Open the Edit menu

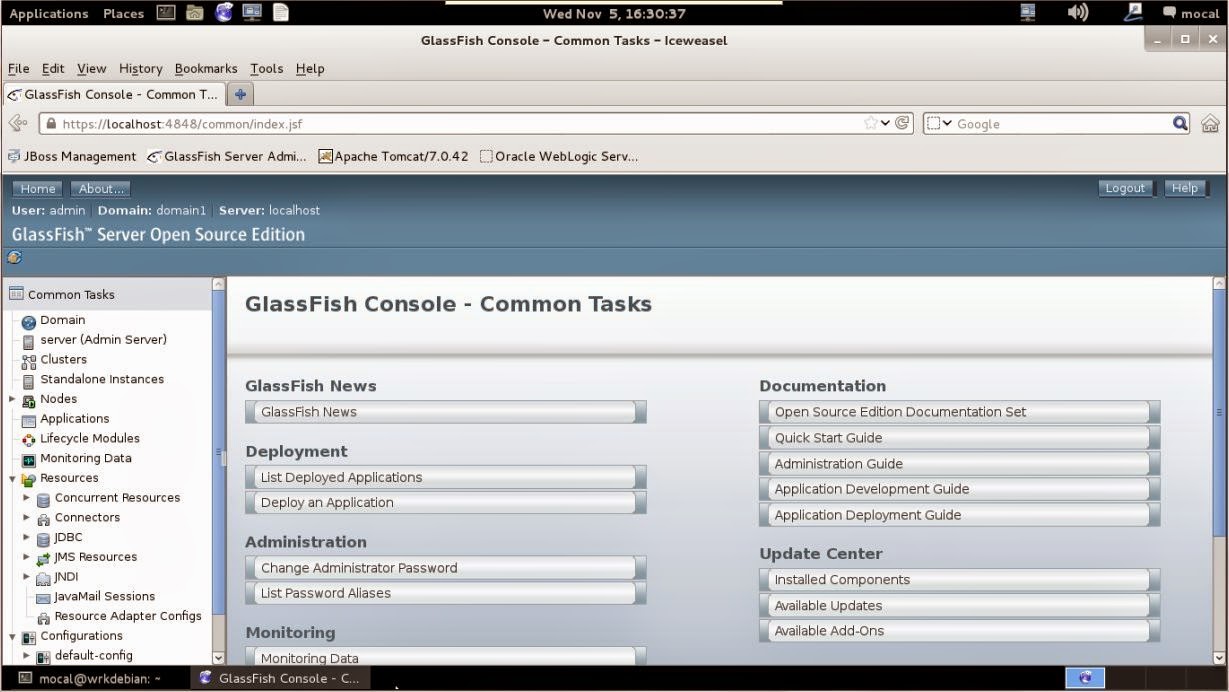[53, 68]
